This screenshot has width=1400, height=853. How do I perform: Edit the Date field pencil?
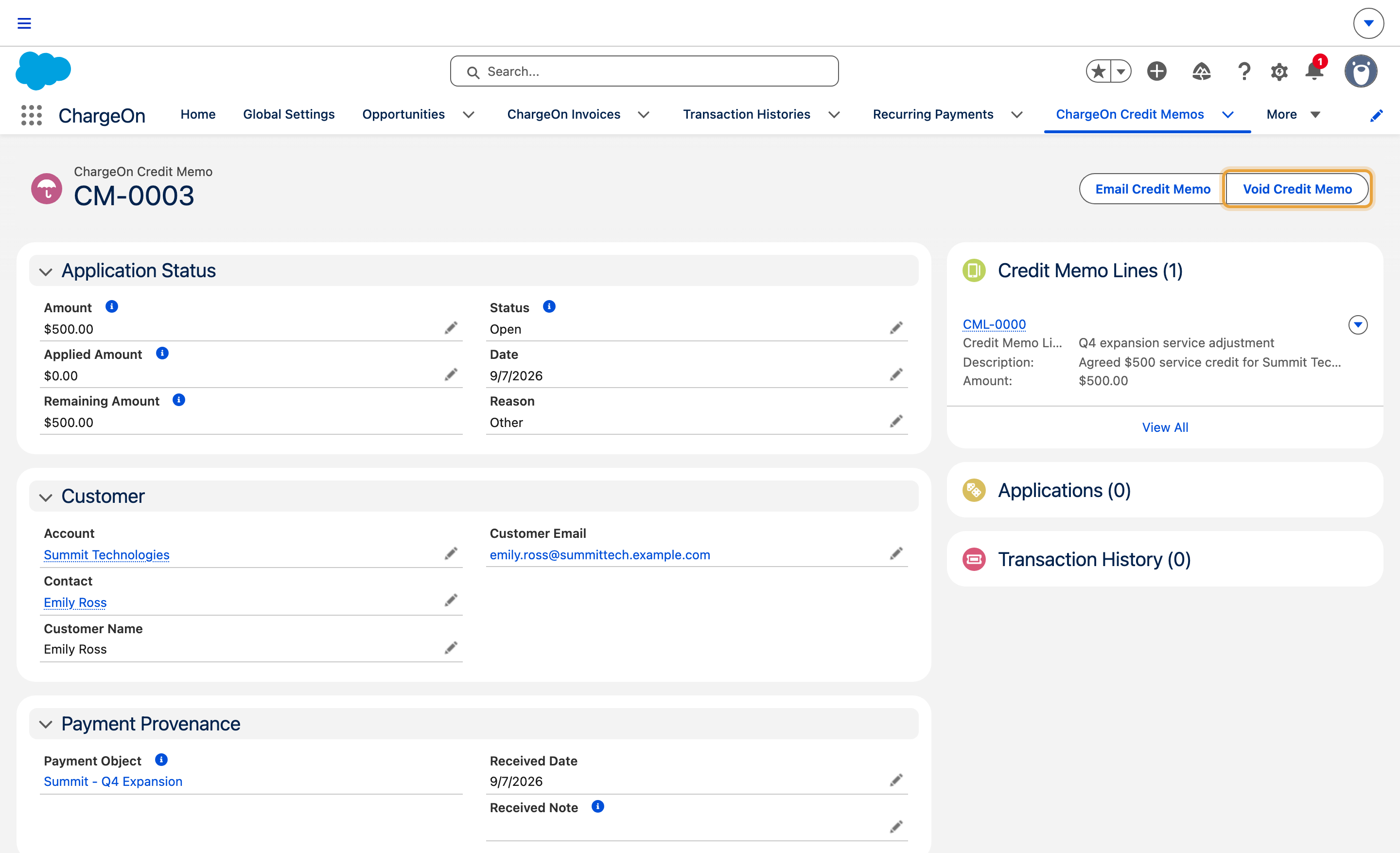(896, 374)
